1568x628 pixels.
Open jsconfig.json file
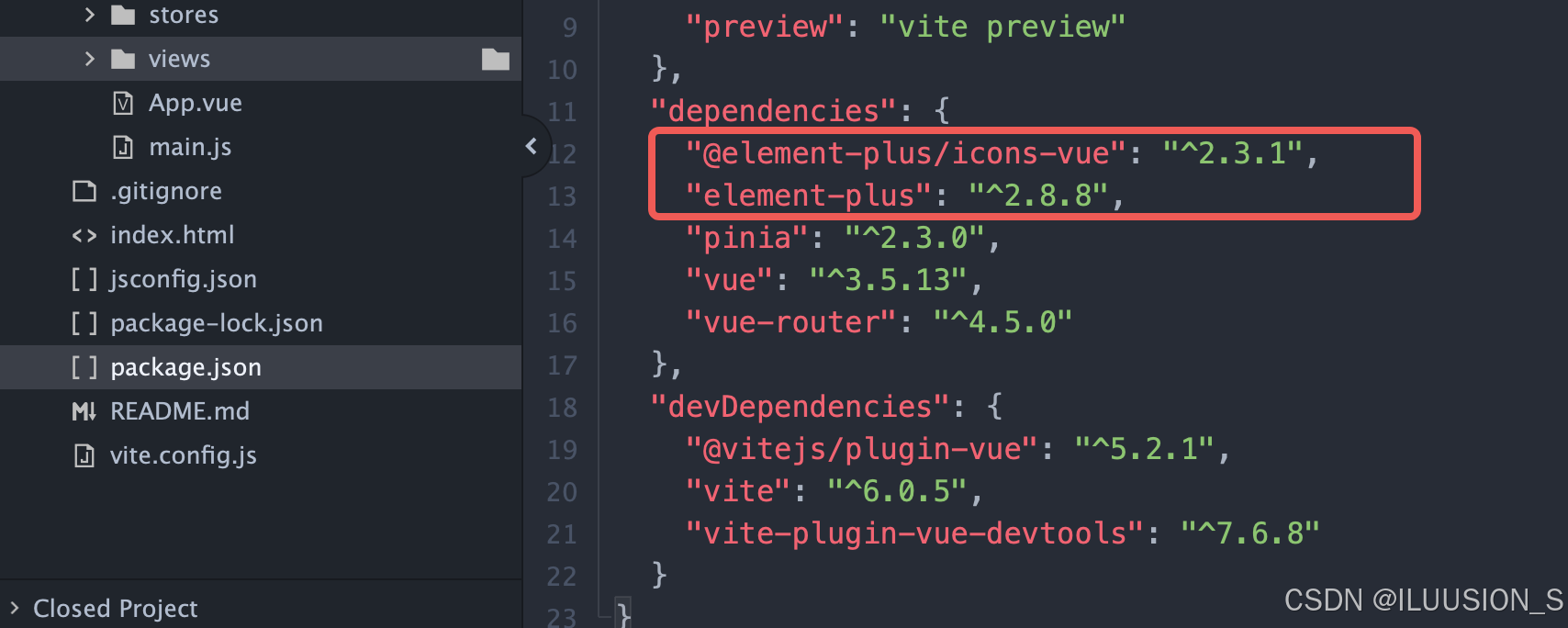click(184, 279)
